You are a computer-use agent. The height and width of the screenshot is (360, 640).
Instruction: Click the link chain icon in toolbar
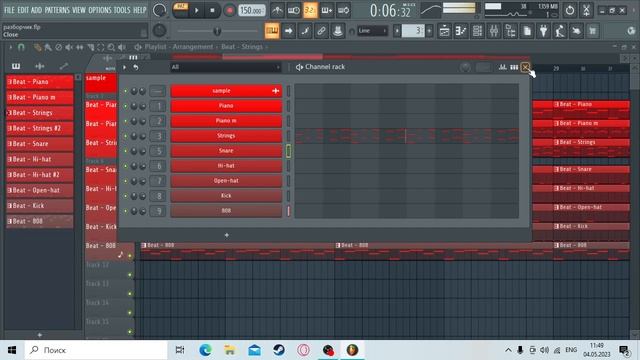[321, 31]
